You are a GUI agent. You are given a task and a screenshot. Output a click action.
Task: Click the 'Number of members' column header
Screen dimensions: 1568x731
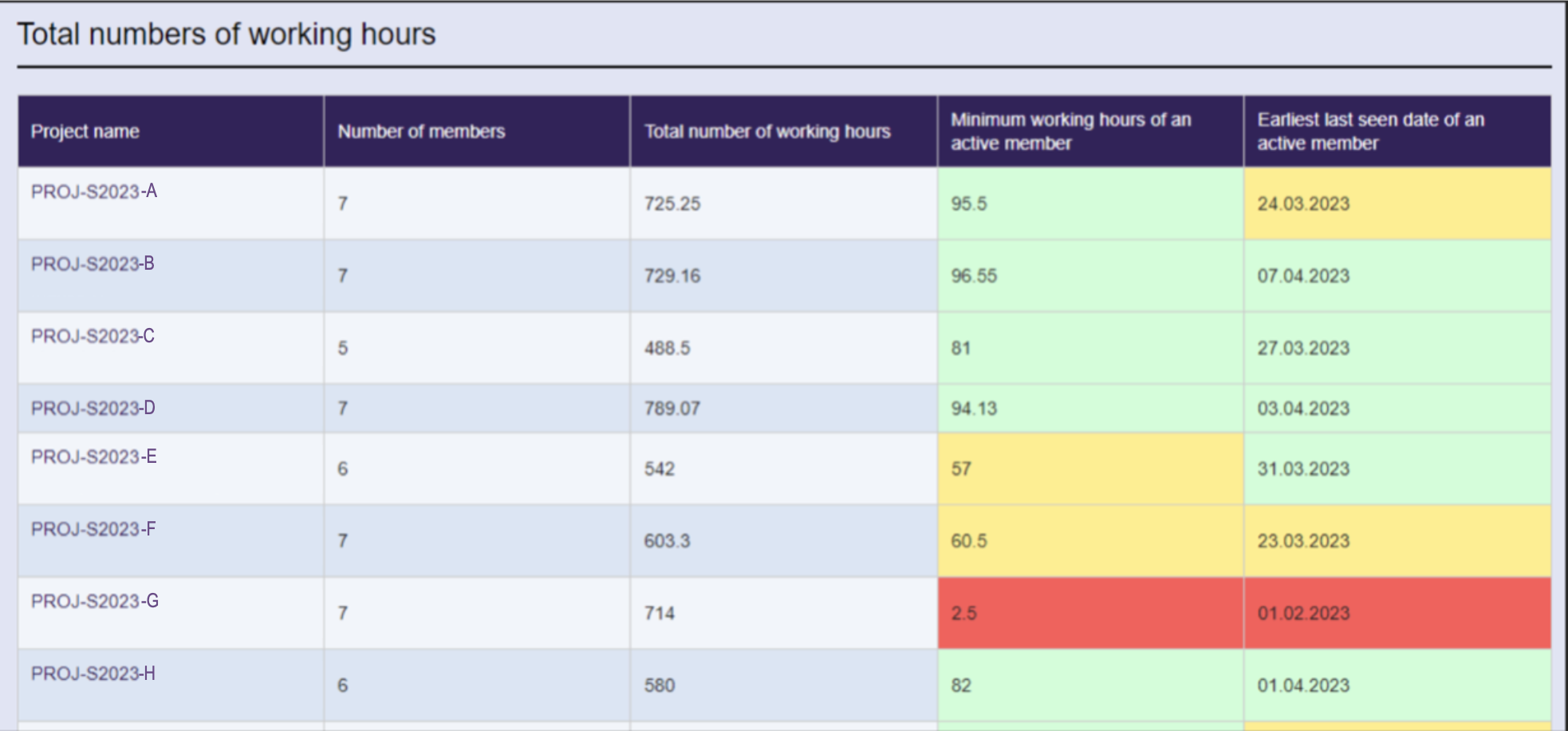pos(477,132)
